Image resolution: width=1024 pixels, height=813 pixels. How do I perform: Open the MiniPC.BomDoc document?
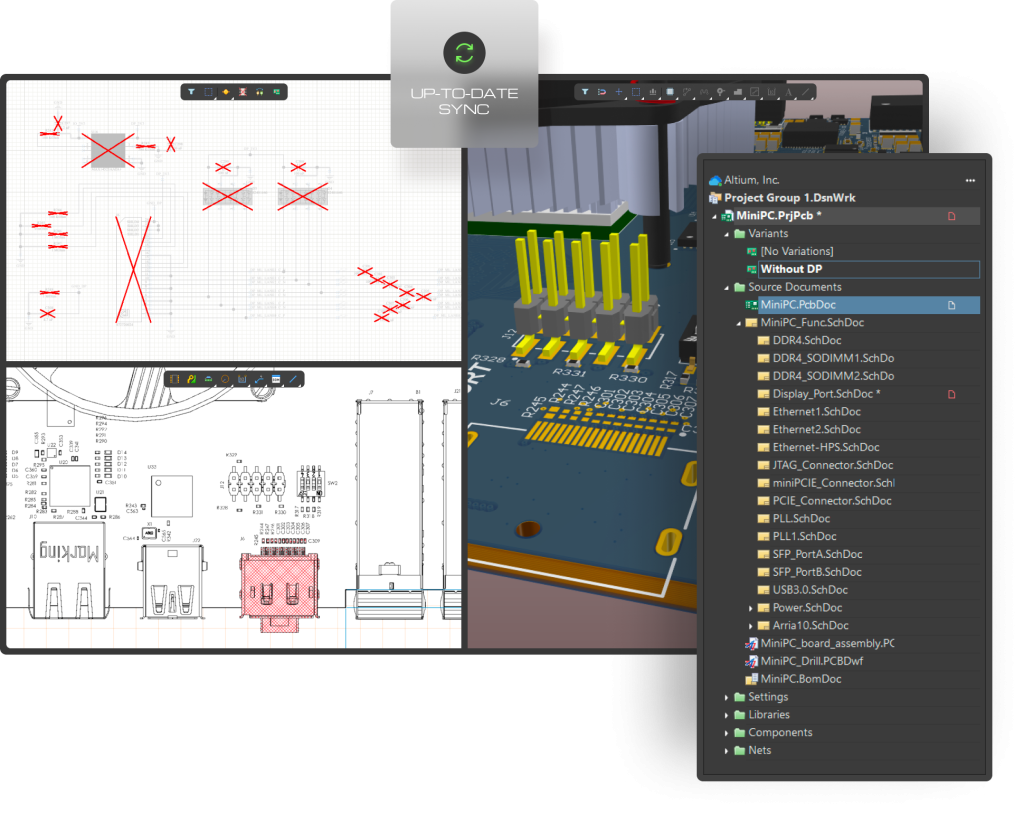[x=800, y=679]
